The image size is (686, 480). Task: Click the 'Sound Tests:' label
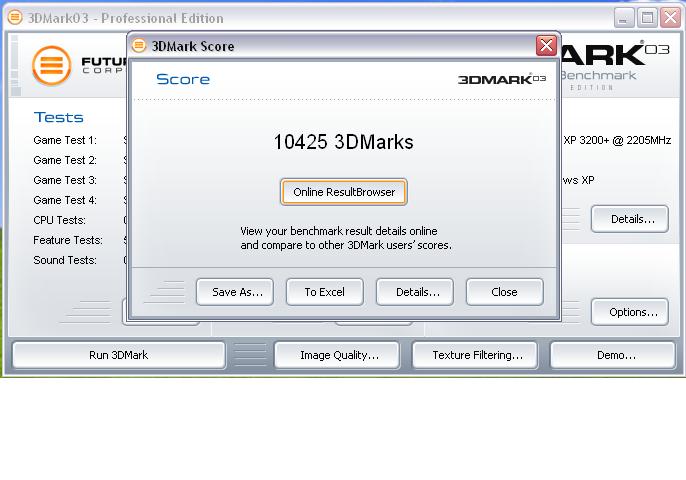click(x=65, y=260)
